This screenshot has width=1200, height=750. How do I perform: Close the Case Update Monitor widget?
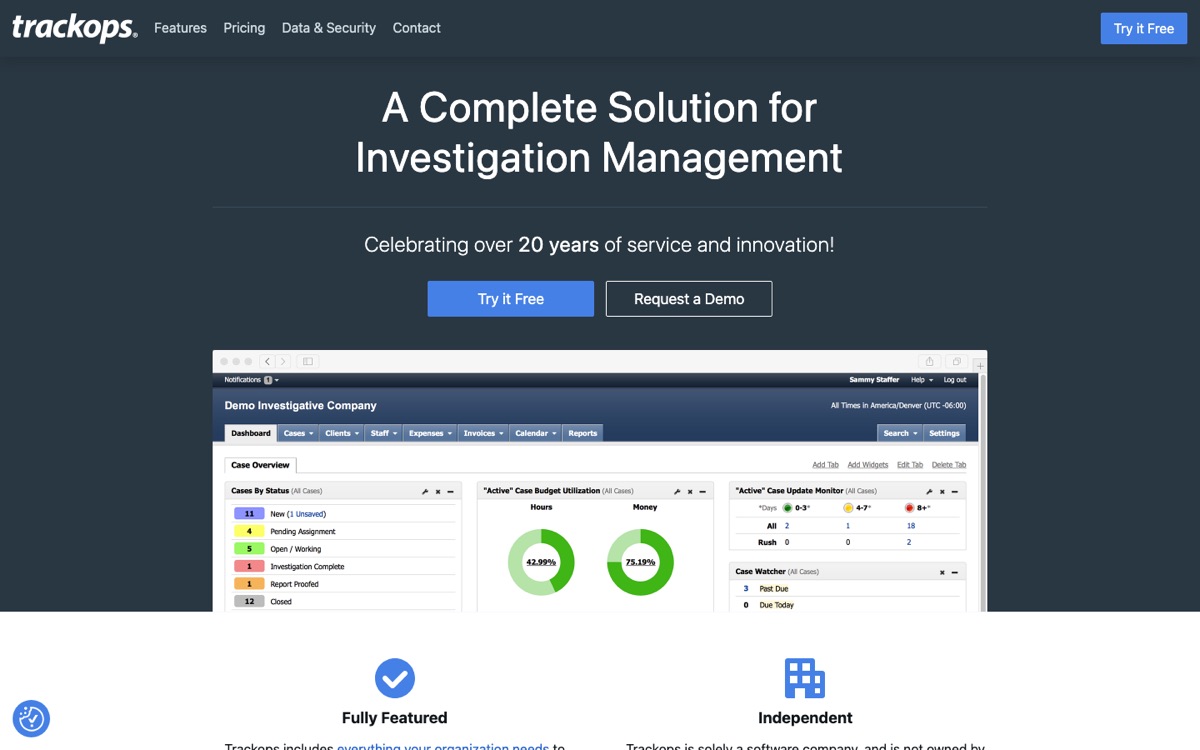[x=942, y=491]
